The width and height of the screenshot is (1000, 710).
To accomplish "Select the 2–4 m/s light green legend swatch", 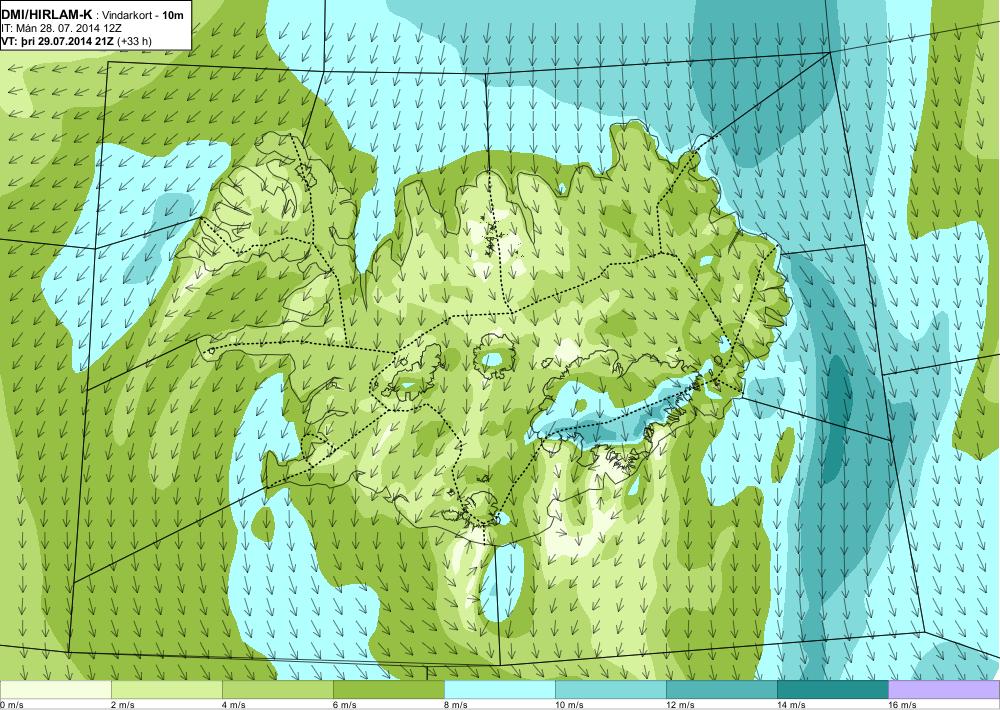I will 166,689.
